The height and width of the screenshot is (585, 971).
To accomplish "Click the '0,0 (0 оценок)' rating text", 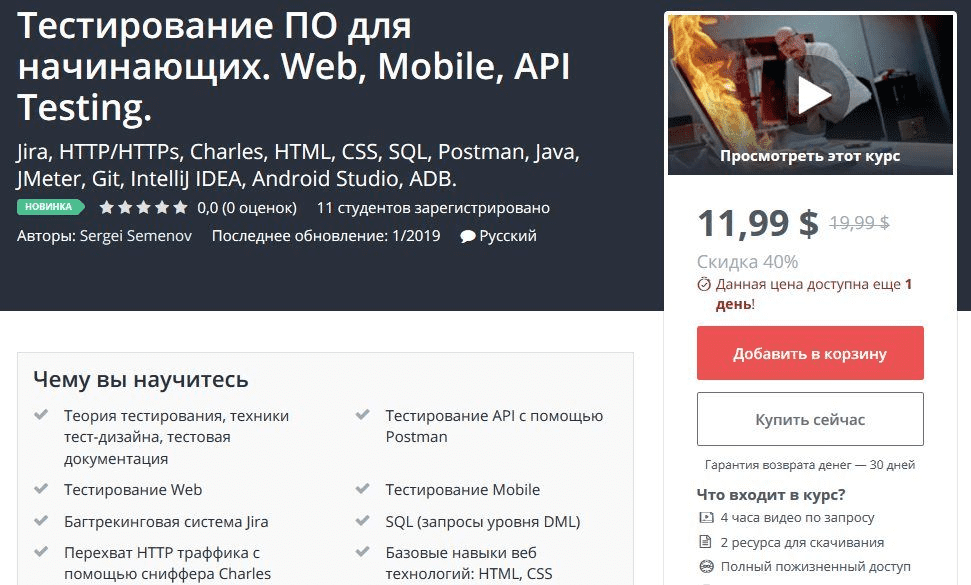I will (x=247, y=208).
